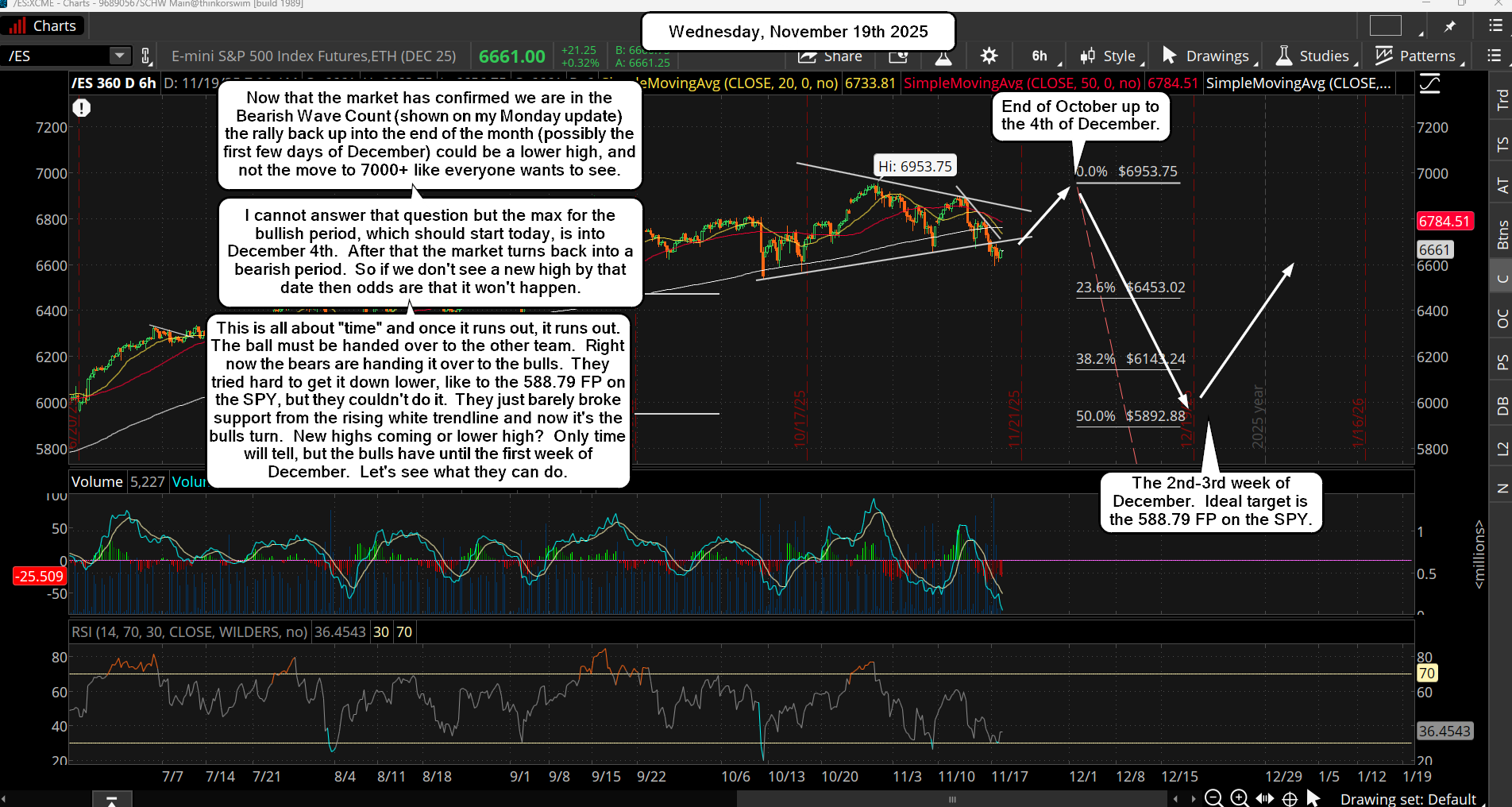Viewport: 1512px width, 807px height.
Task: Click the chart alert exclamation icon
Action: click(81, 108)
